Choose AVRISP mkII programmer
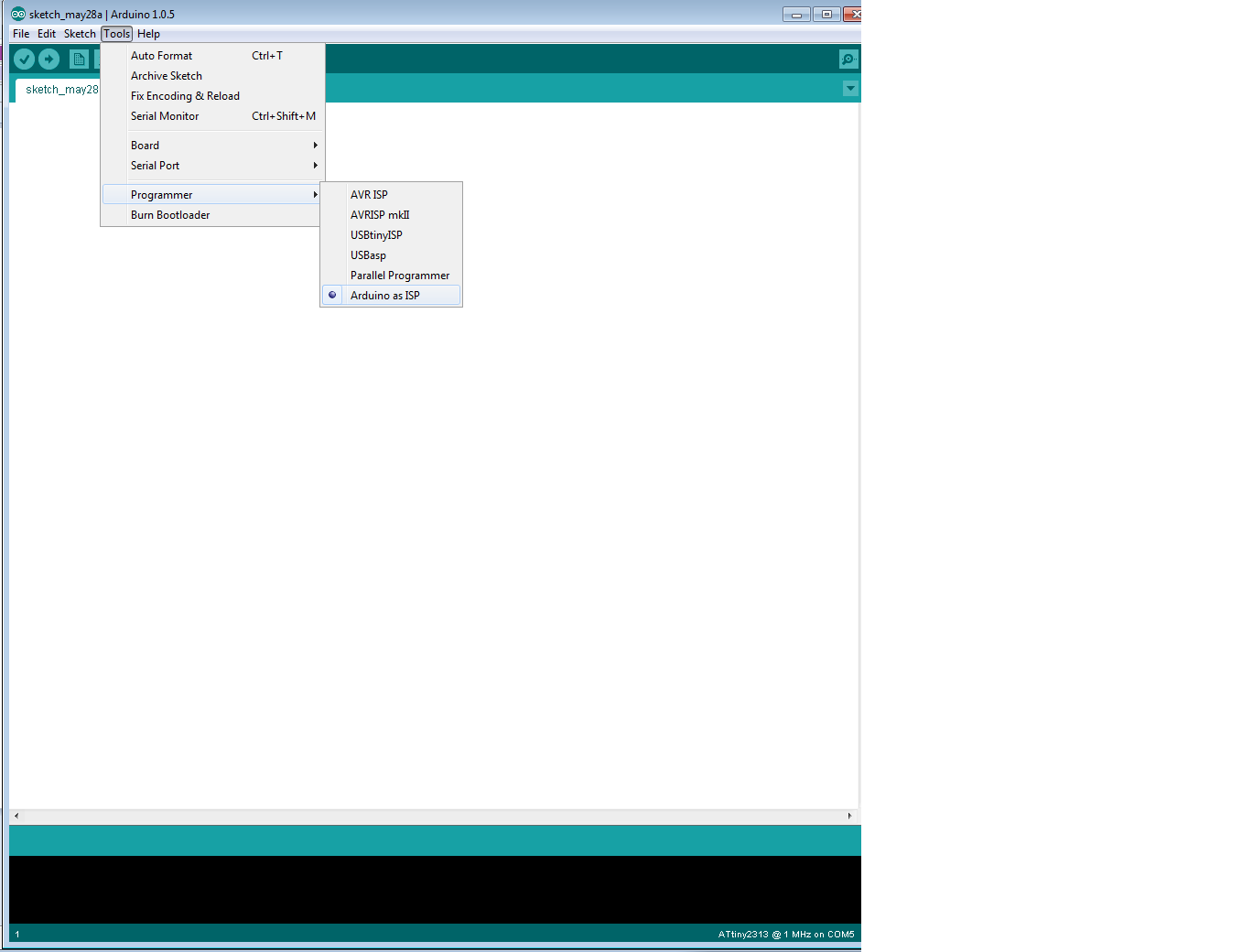1242x952 pixels. click(391, 215)
